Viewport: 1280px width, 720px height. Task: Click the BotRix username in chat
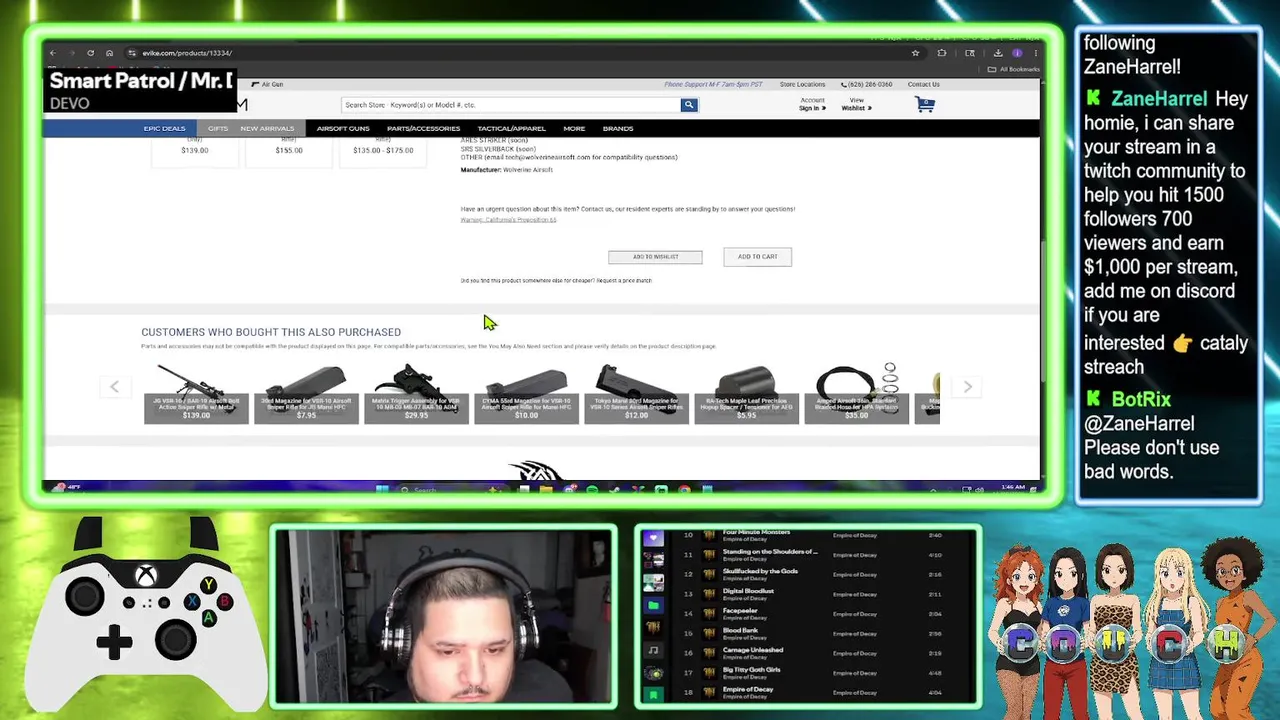pos(1140,399)
